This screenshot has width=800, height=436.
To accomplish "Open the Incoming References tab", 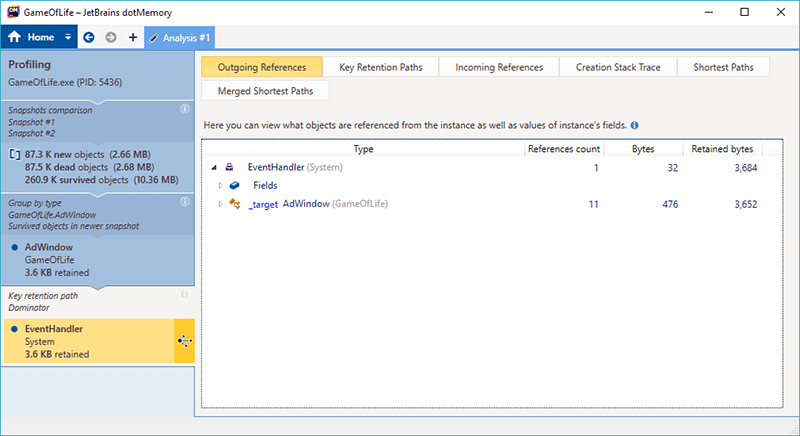I will (x=499, y=67).
